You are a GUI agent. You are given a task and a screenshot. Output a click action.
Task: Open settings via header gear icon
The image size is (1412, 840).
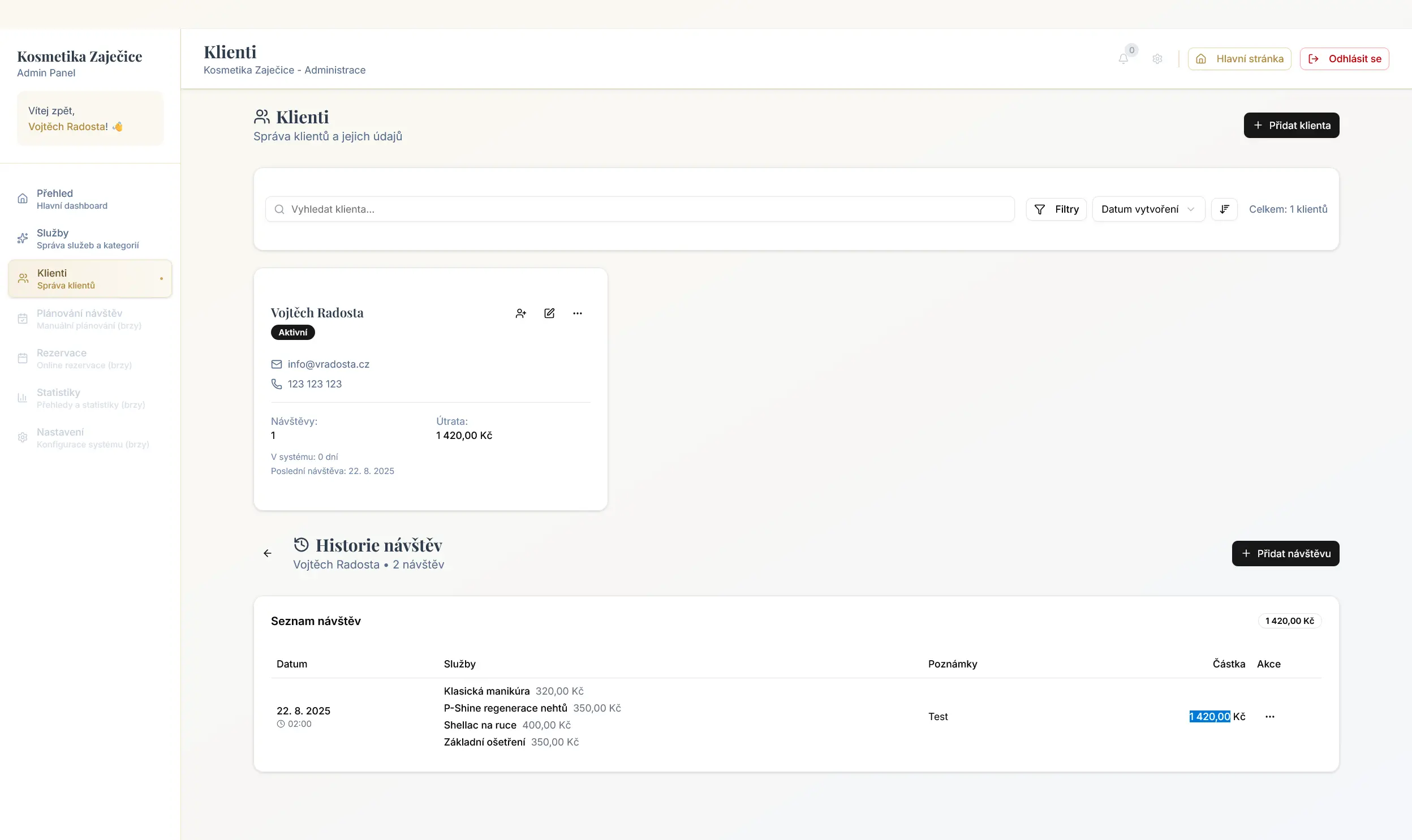pos(1157,59)
